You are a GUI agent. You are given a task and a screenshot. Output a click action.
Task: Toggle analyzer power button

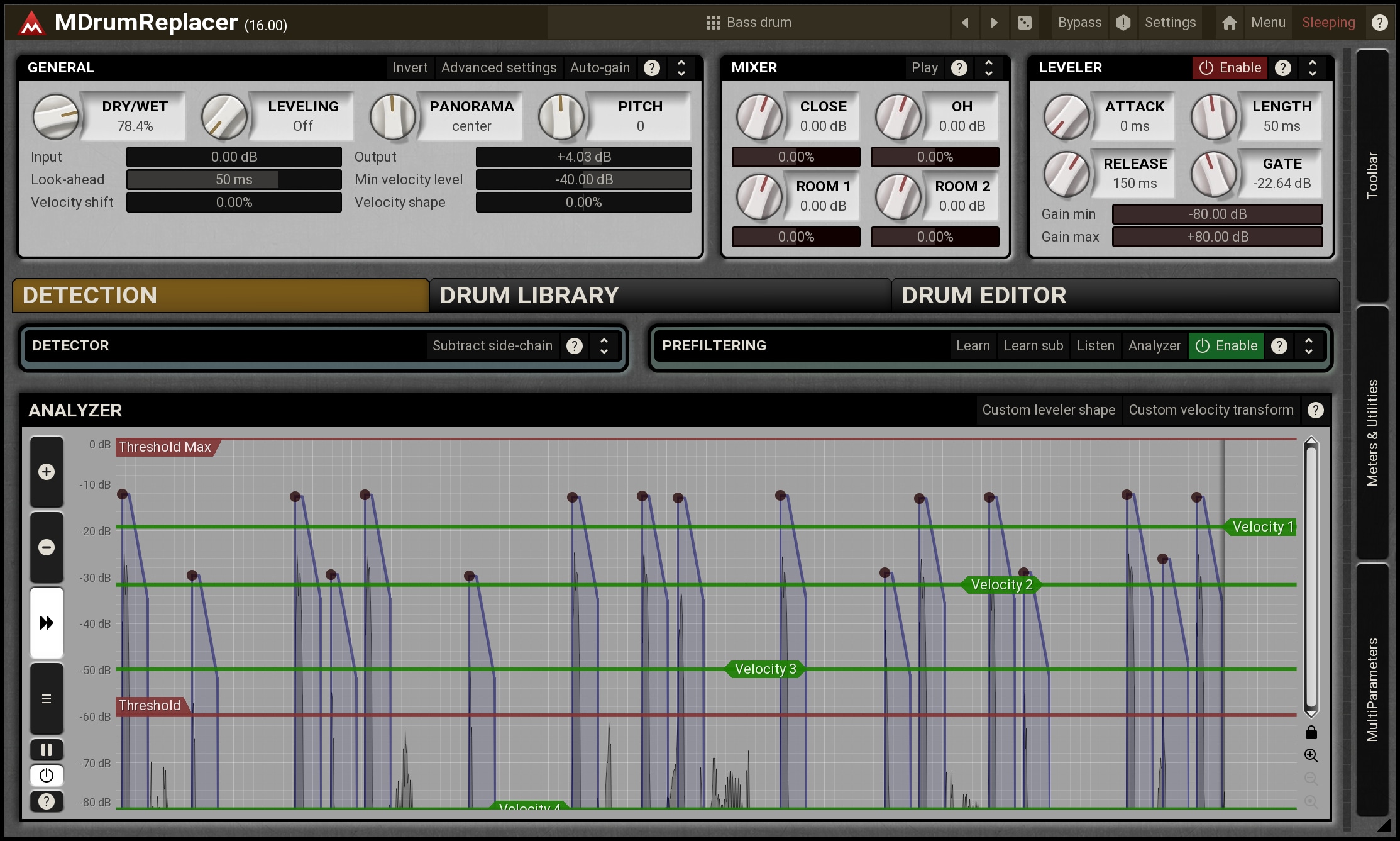[x=47, y=776]
